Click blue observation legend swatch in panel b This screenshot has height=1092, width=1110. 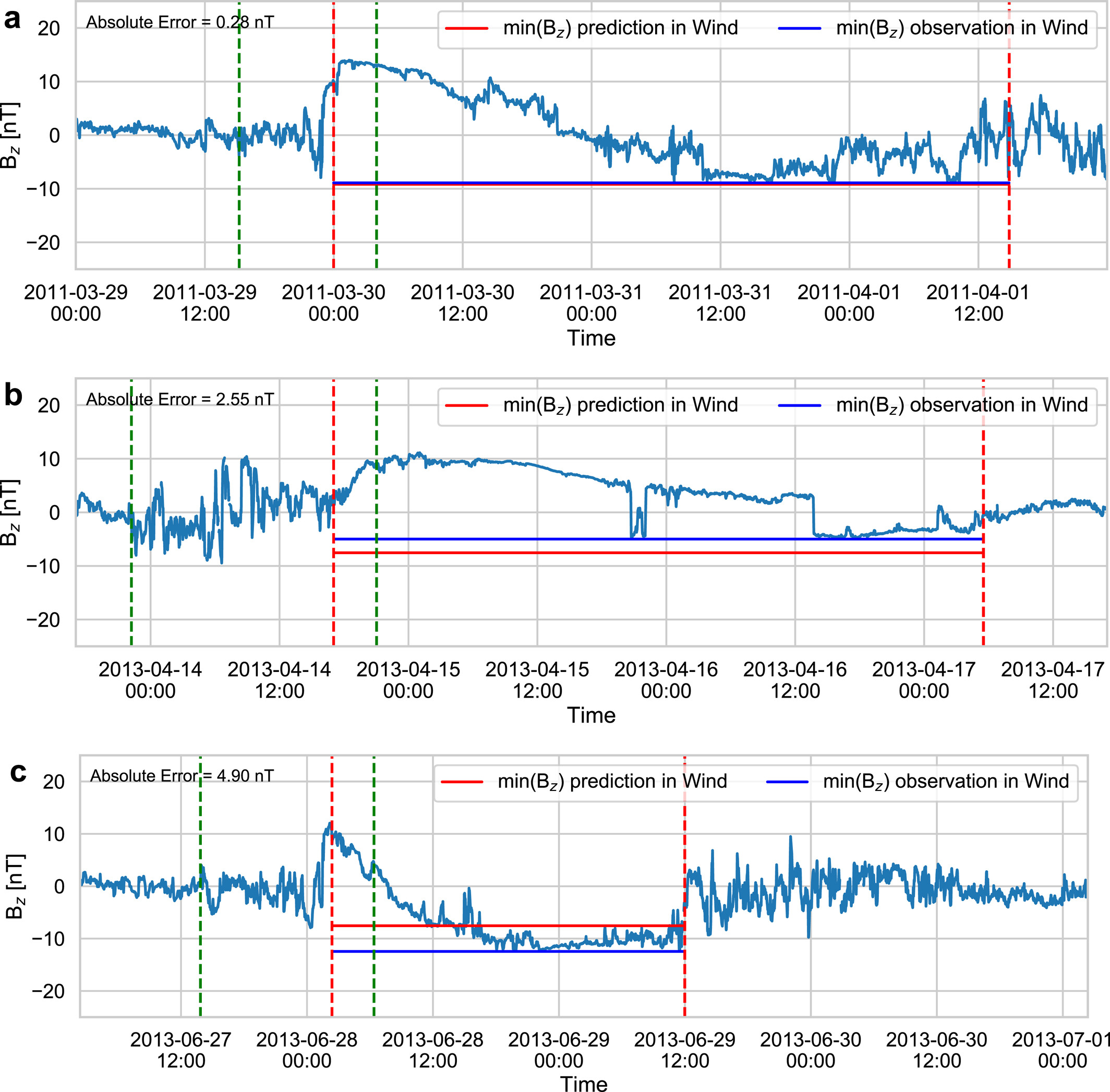pyautogui.click(x=800, y=405)
